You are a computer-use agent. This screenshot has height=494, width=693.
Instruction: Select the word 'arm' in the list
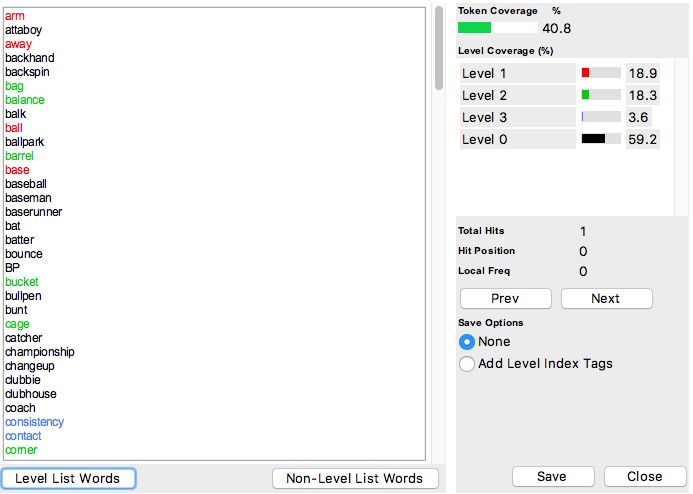pos(15,16)
